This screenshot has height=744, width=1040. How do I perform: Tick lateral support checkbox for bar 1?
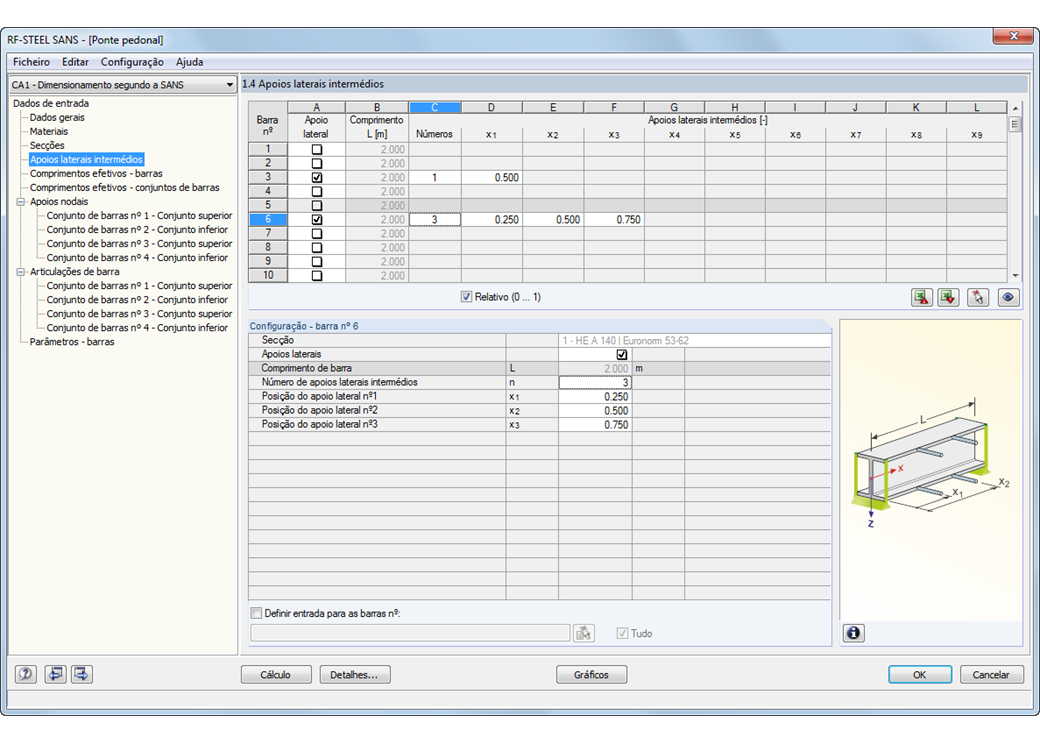pyautogui.click(x=317, y=150)
